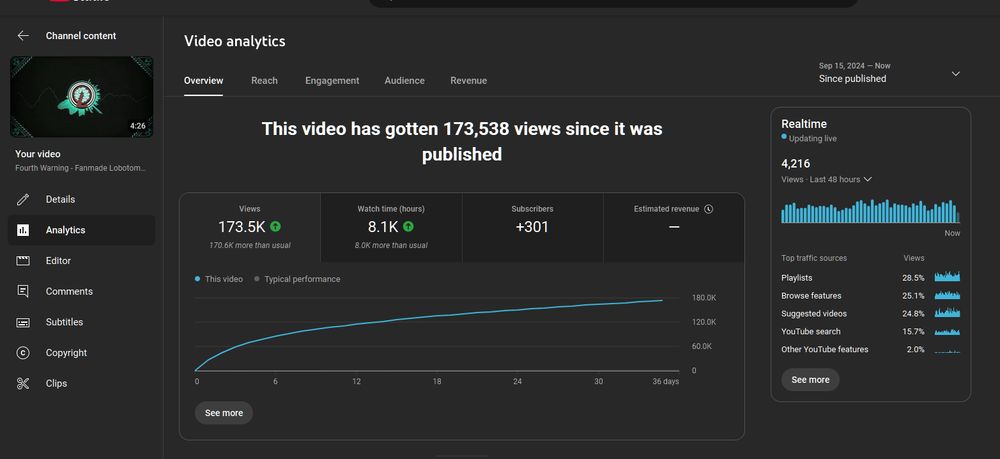Select the Views metric card
Viewport: 1000px width, 459px height.
250,228
